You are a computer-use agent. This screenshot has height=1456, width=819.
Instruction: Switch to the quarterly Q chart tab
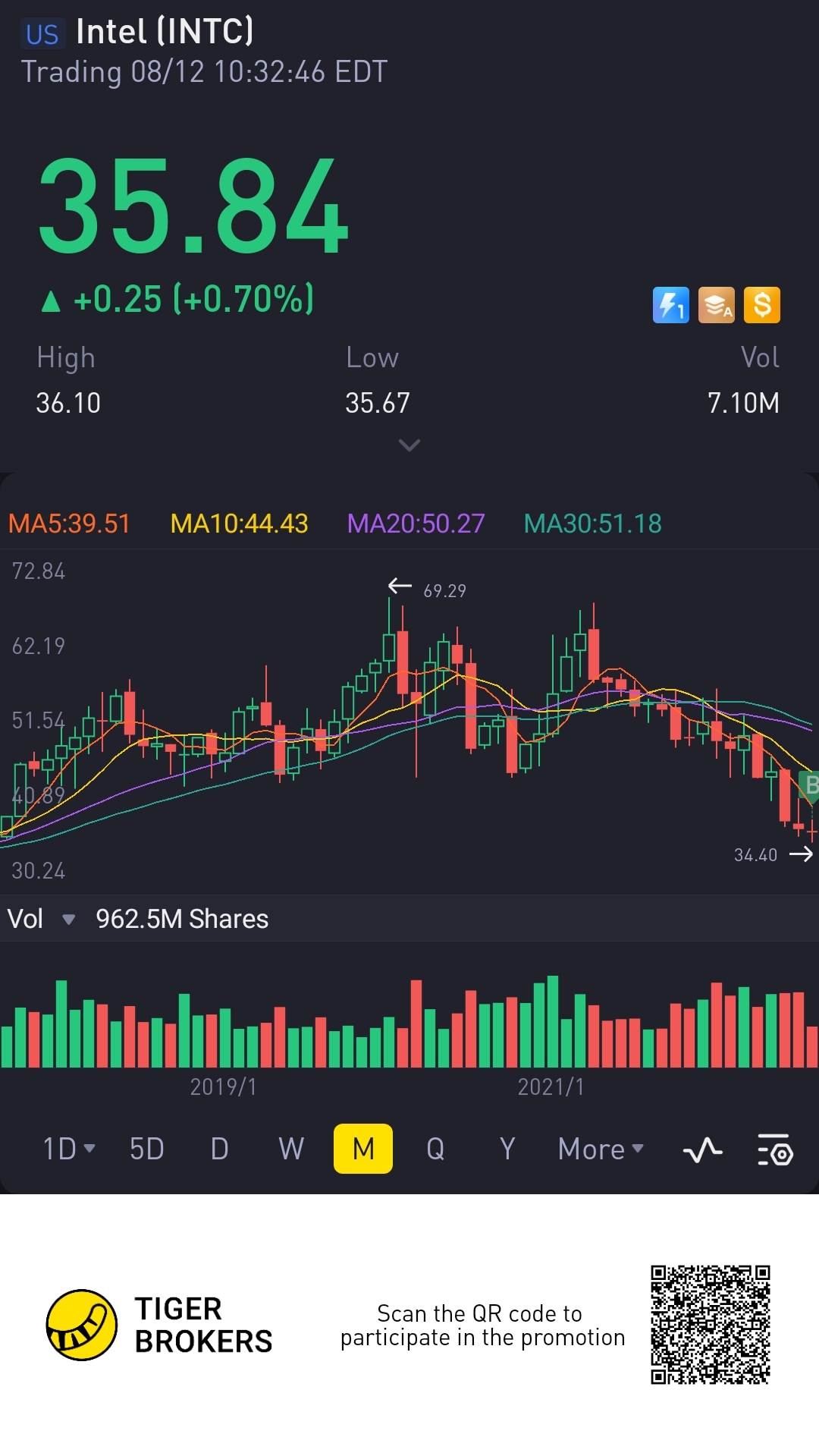coord(435,1149)
